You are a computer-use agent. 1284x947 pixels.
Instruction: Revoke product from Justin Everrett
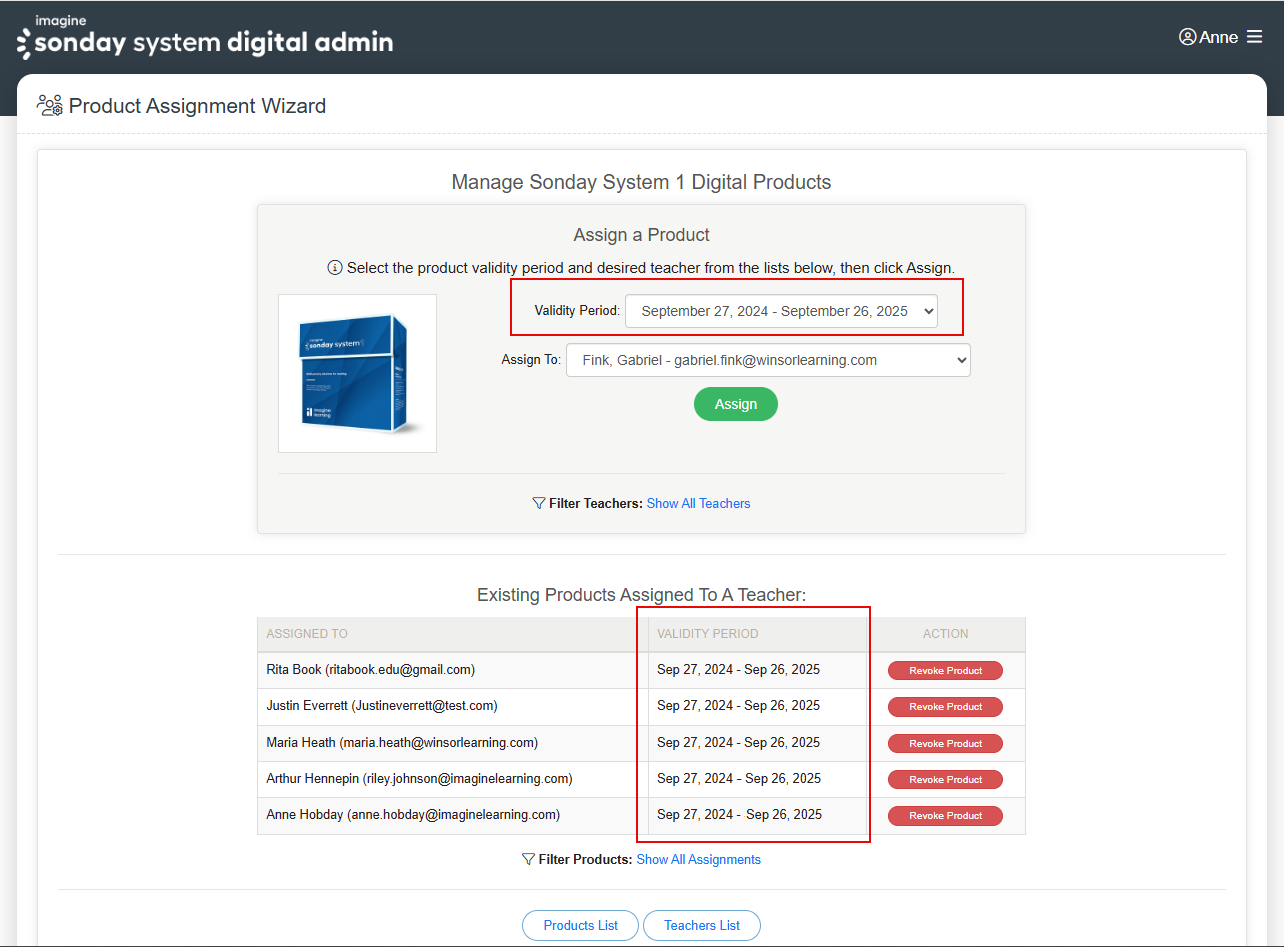[x=945, y=707]
